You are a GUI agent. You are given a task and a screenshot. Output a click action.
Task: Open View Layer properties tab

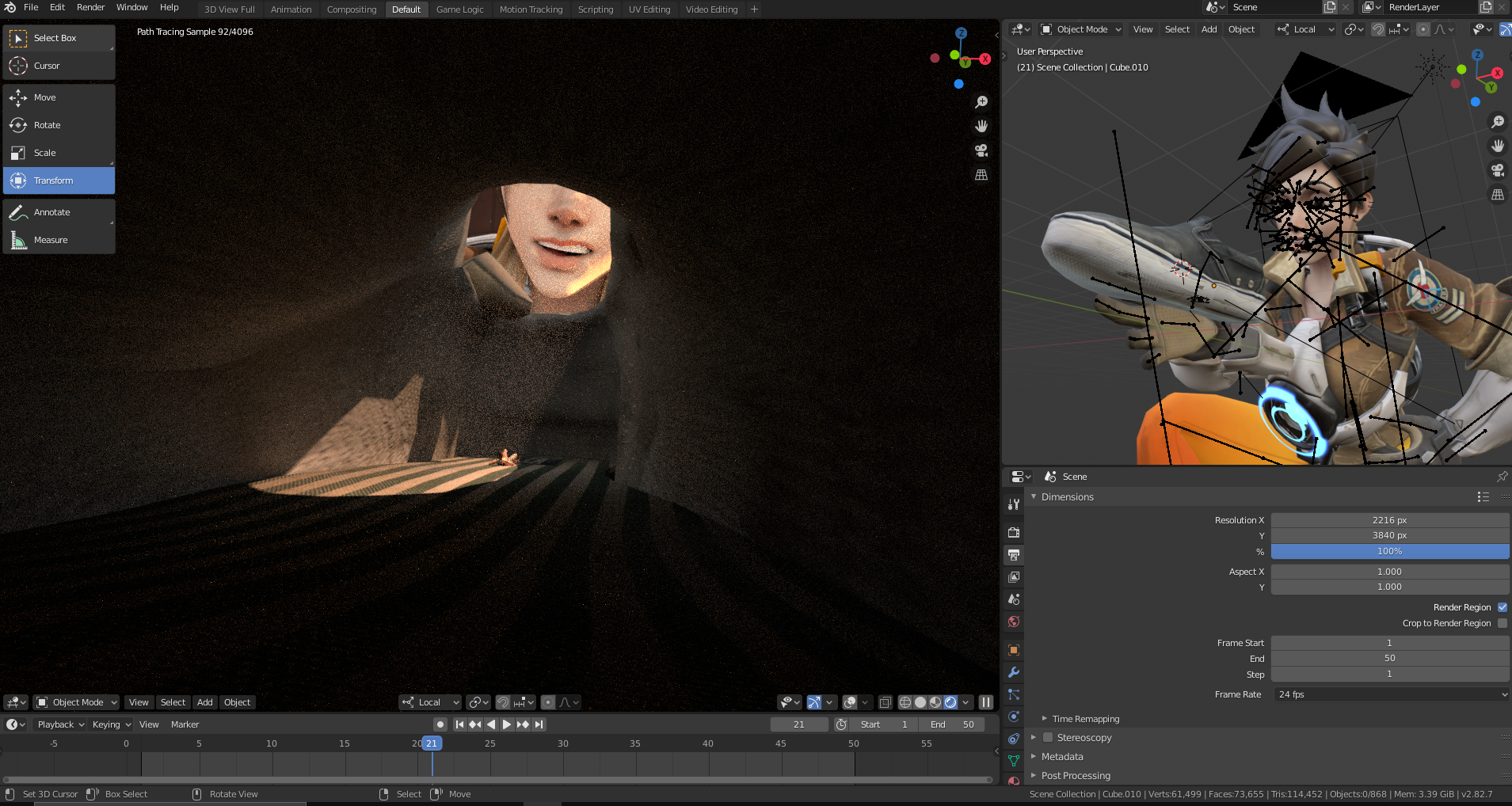pos(1014,577)
